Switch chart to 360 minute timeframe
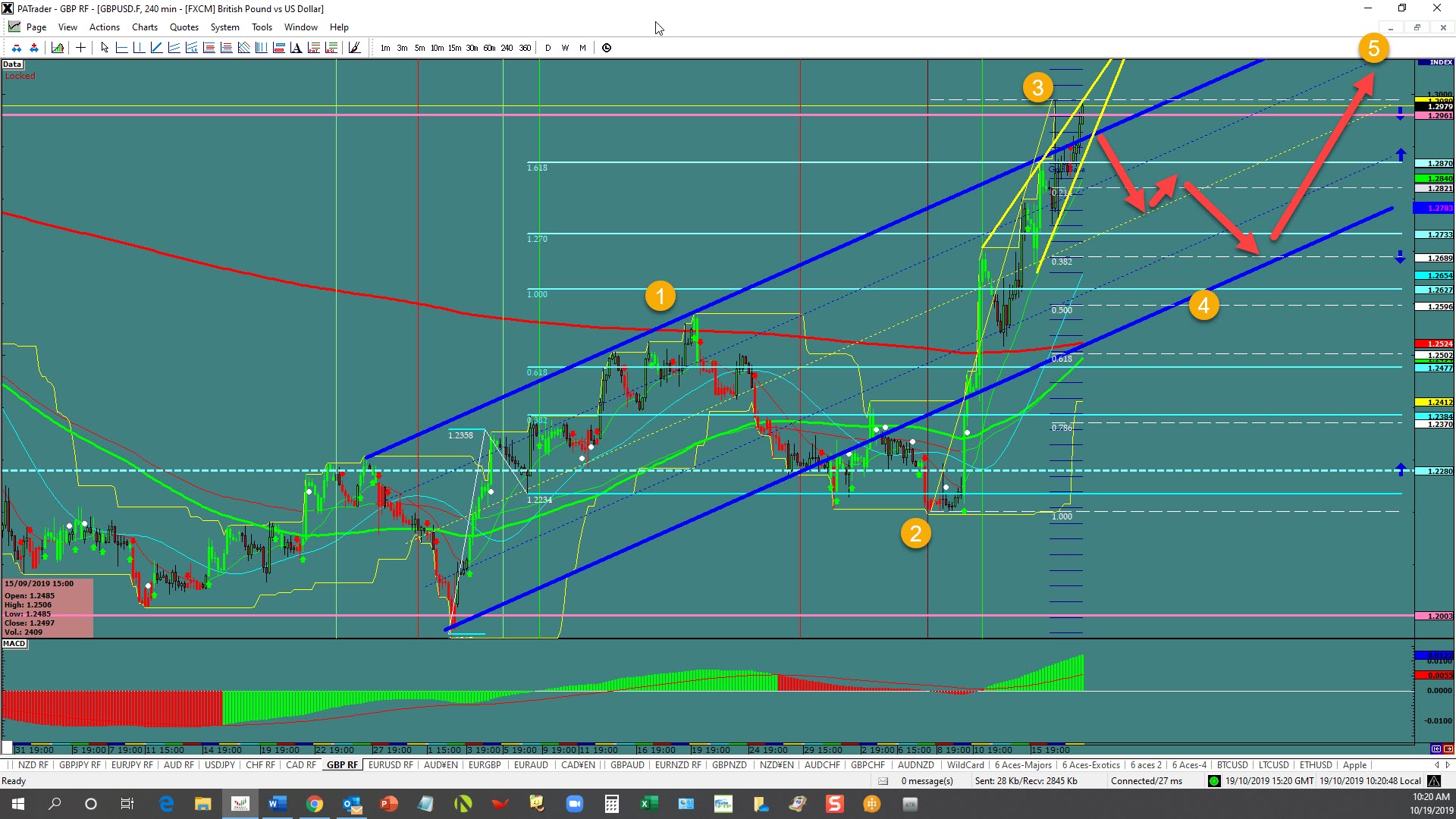The width and height of the screenshot is (1456, 819). [525, 48]
